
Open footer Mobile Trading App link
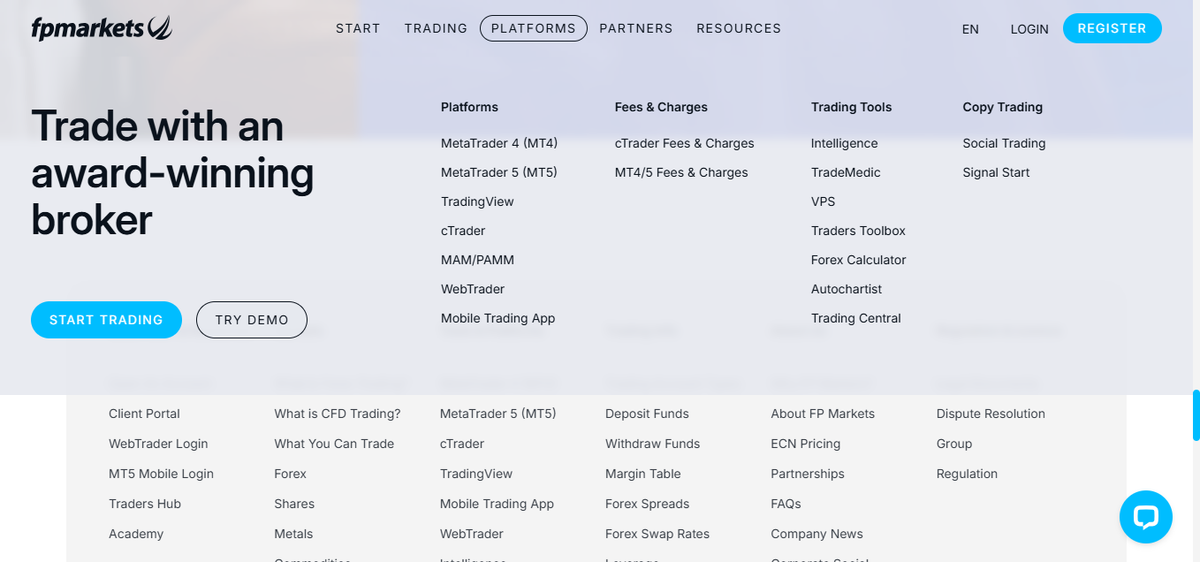click(497, 503)
